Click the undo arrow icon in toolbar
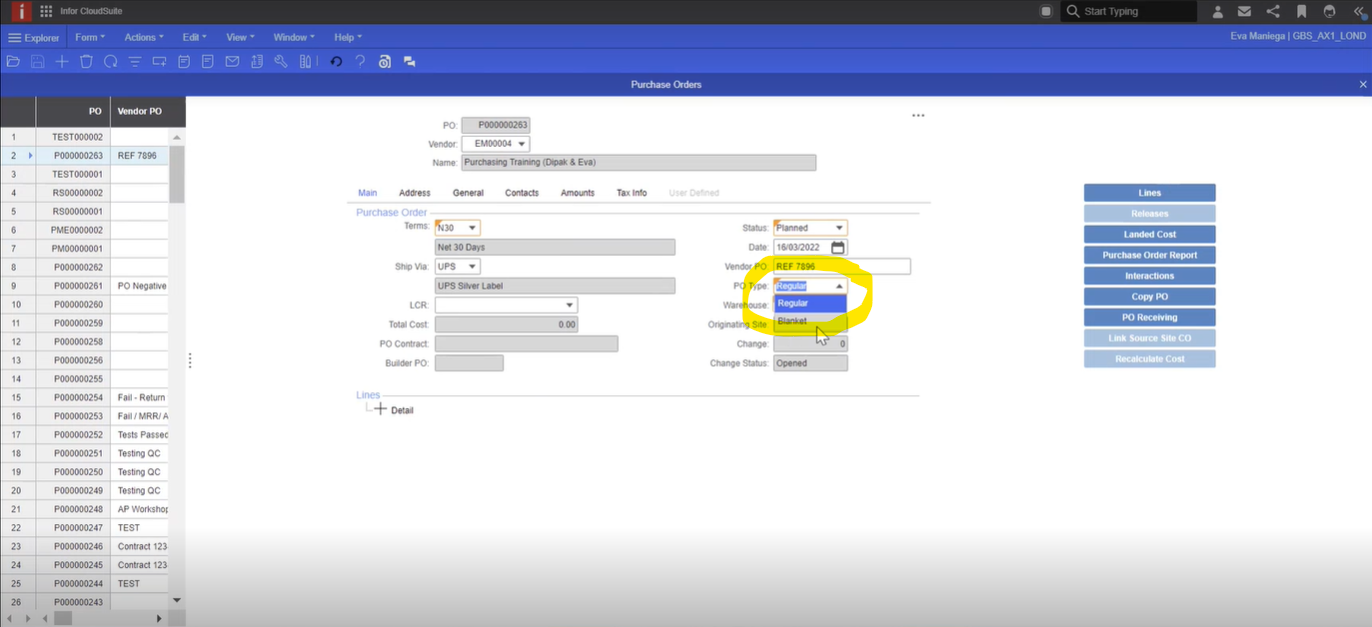This screenshot has height=627, width=1372. pos(336,62)
